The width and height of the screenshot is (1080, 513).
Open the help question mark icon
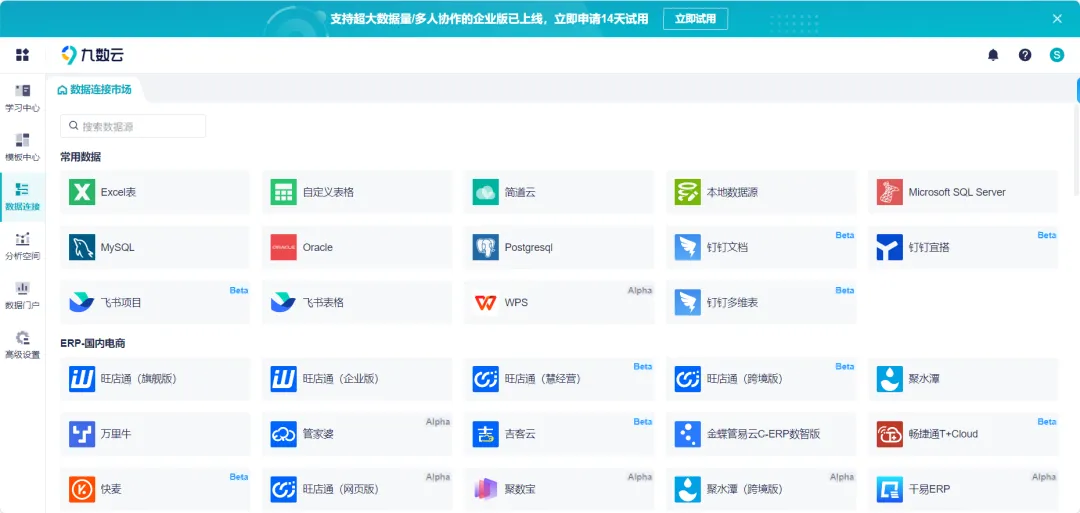(x=1025, y=55)
